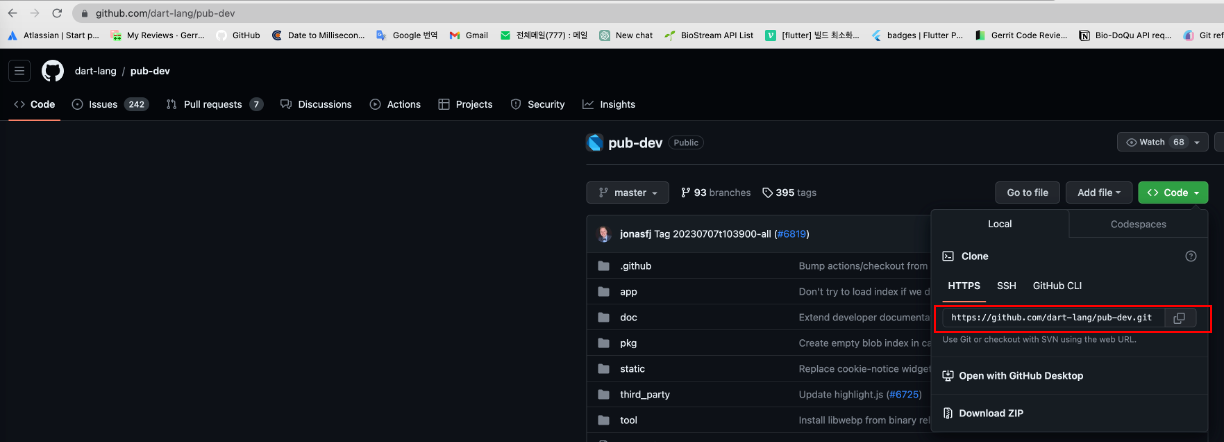
Task: Open the Insights tab
Action: tap(609, 104)
